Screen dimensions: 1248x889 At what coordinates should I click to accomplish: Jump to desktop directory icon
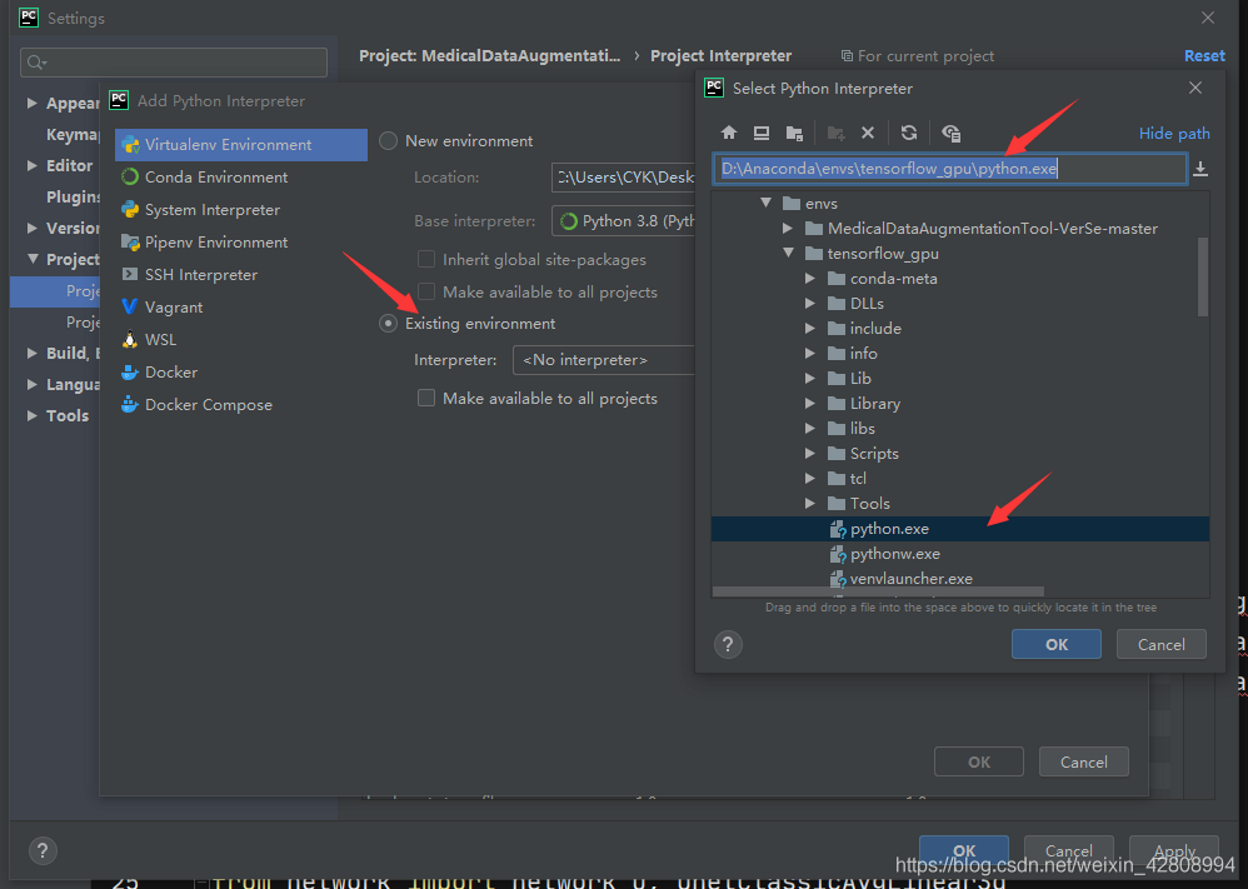(761, 133)
